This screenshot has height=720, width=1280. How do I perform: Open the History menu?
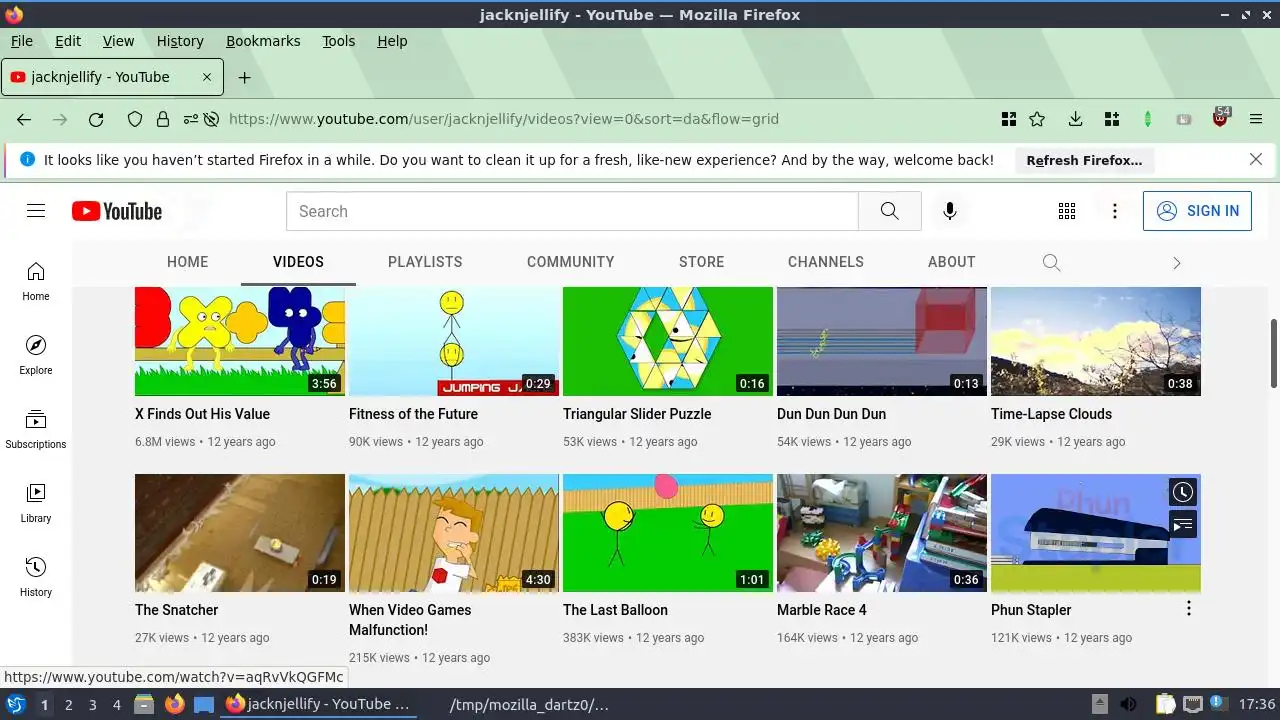[x=180, y=41]
